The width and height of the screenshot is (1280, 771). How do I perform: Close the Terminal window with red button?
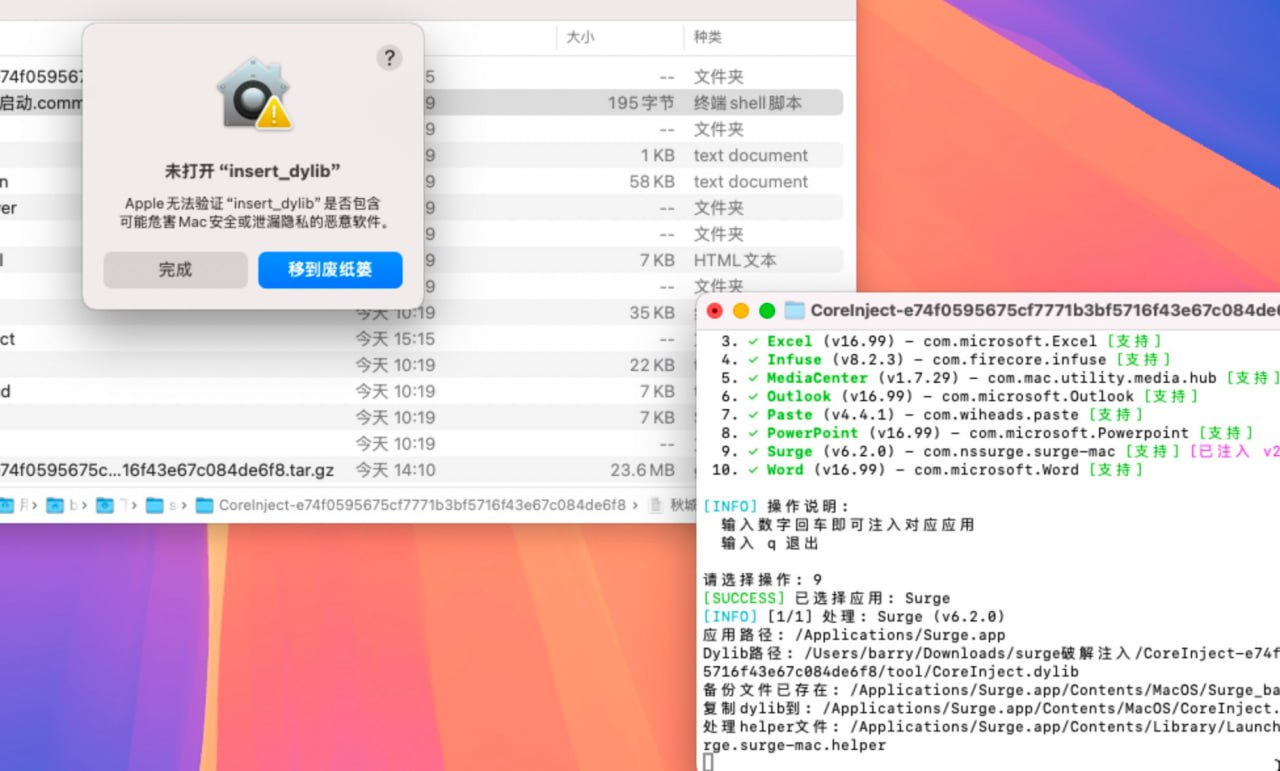point(715,310)
